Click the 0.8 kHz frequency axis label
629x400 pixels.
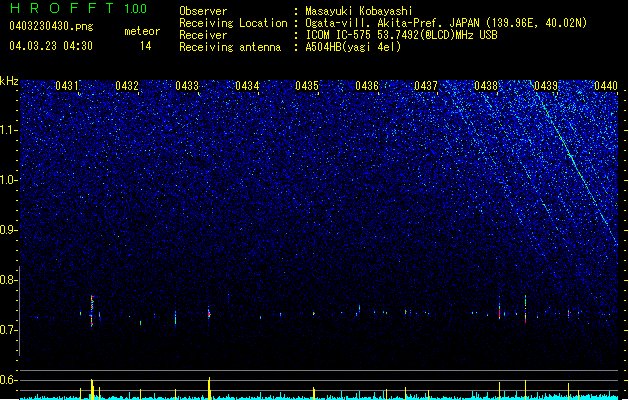pyautogui.click(x=9, y=280)
